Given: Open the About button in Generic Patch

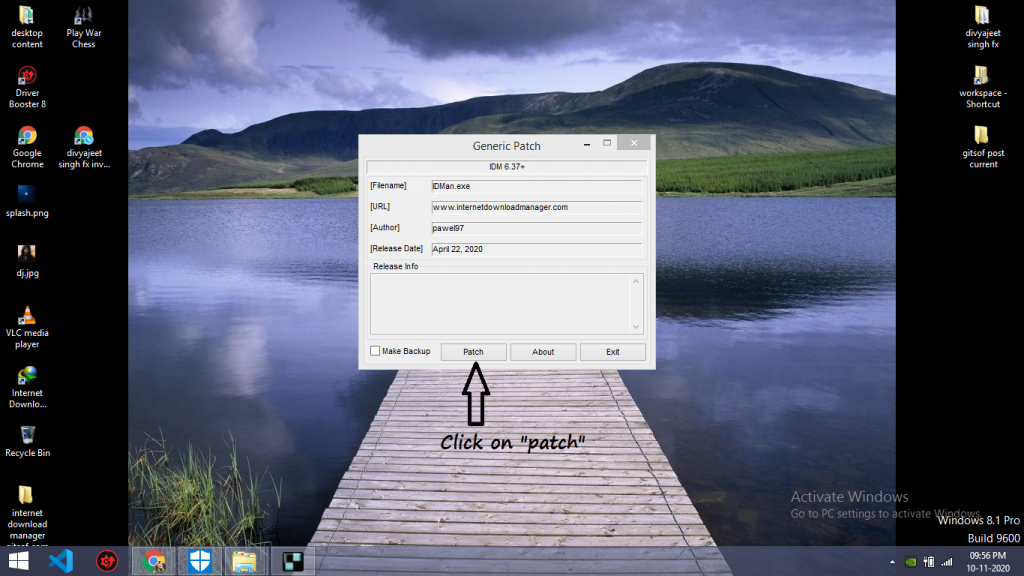Looking at the screenshot, I should tap(543, 352).
